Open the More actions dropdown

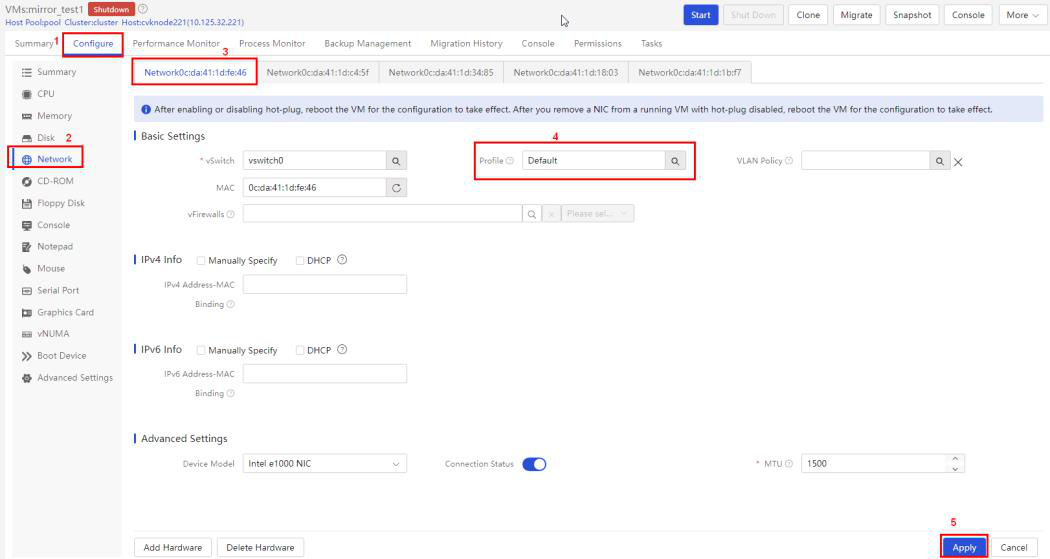[x=1022, y=15]
